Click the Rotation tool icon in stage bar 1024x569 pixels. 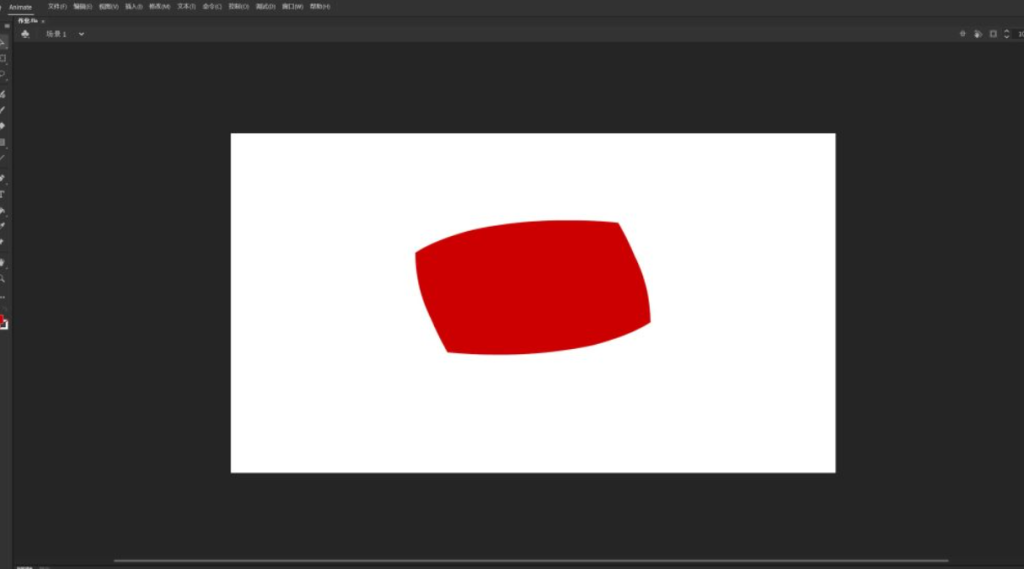click(978, 34)
